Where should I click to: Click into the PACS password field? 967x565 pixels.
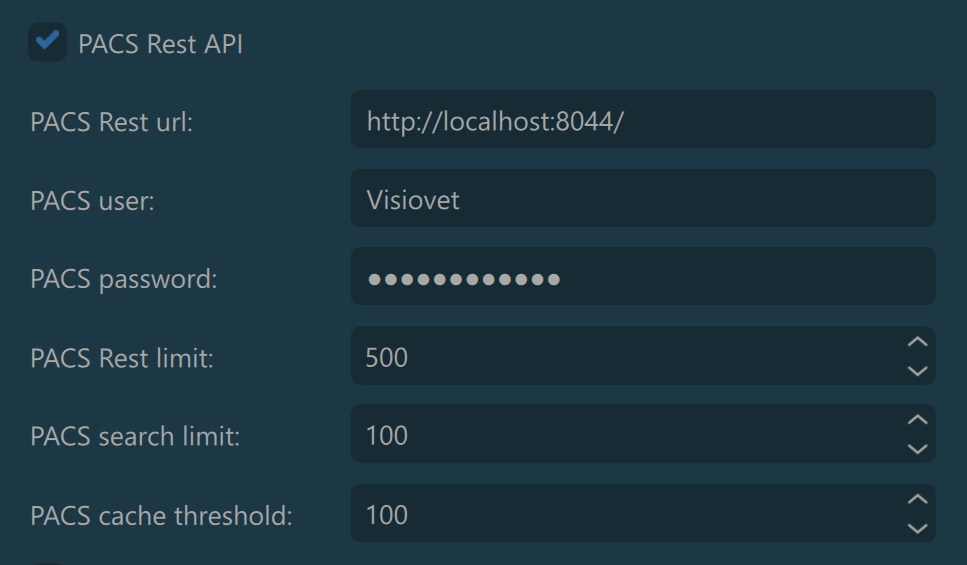(642, 277)
